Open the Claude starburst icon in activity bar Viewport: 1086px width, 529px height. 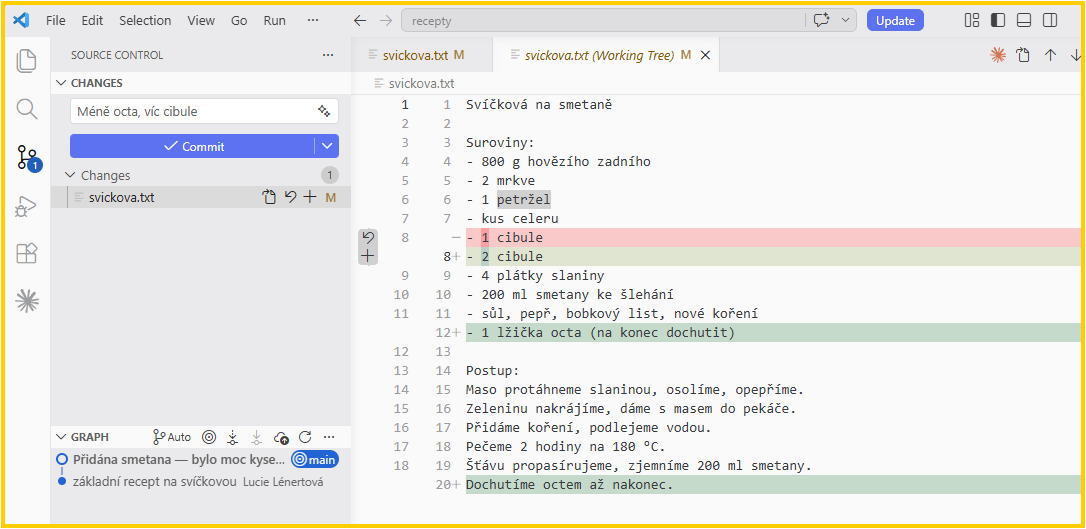point(26,300)
